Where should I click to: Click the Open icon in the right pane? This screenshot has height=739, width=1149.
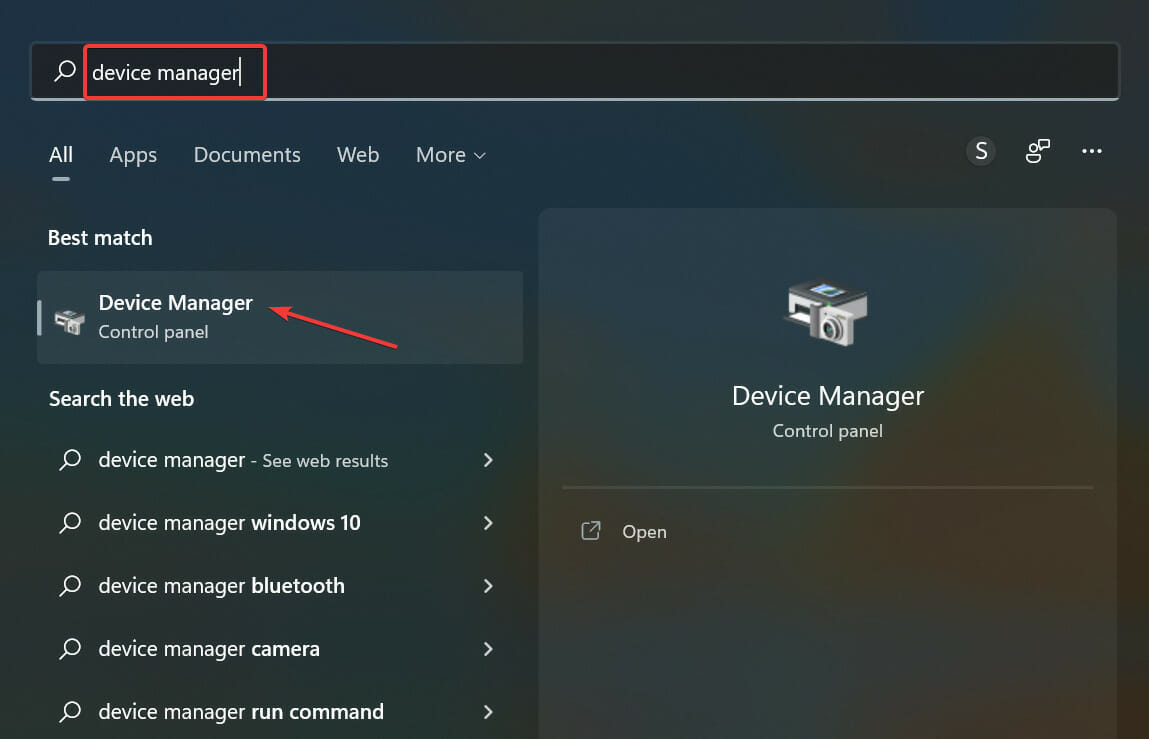(x=591, y=531)
